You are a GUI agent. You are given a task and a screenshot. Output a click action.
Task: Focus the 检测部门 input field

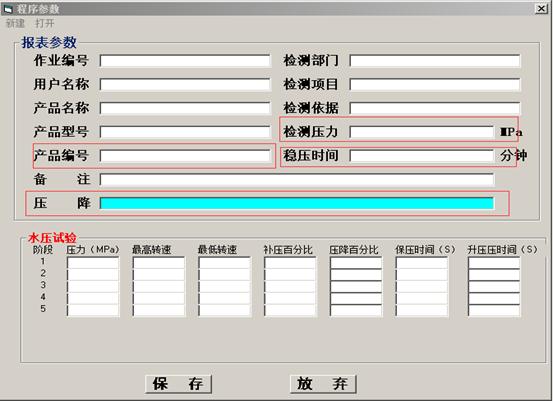(x=435, y=61)
